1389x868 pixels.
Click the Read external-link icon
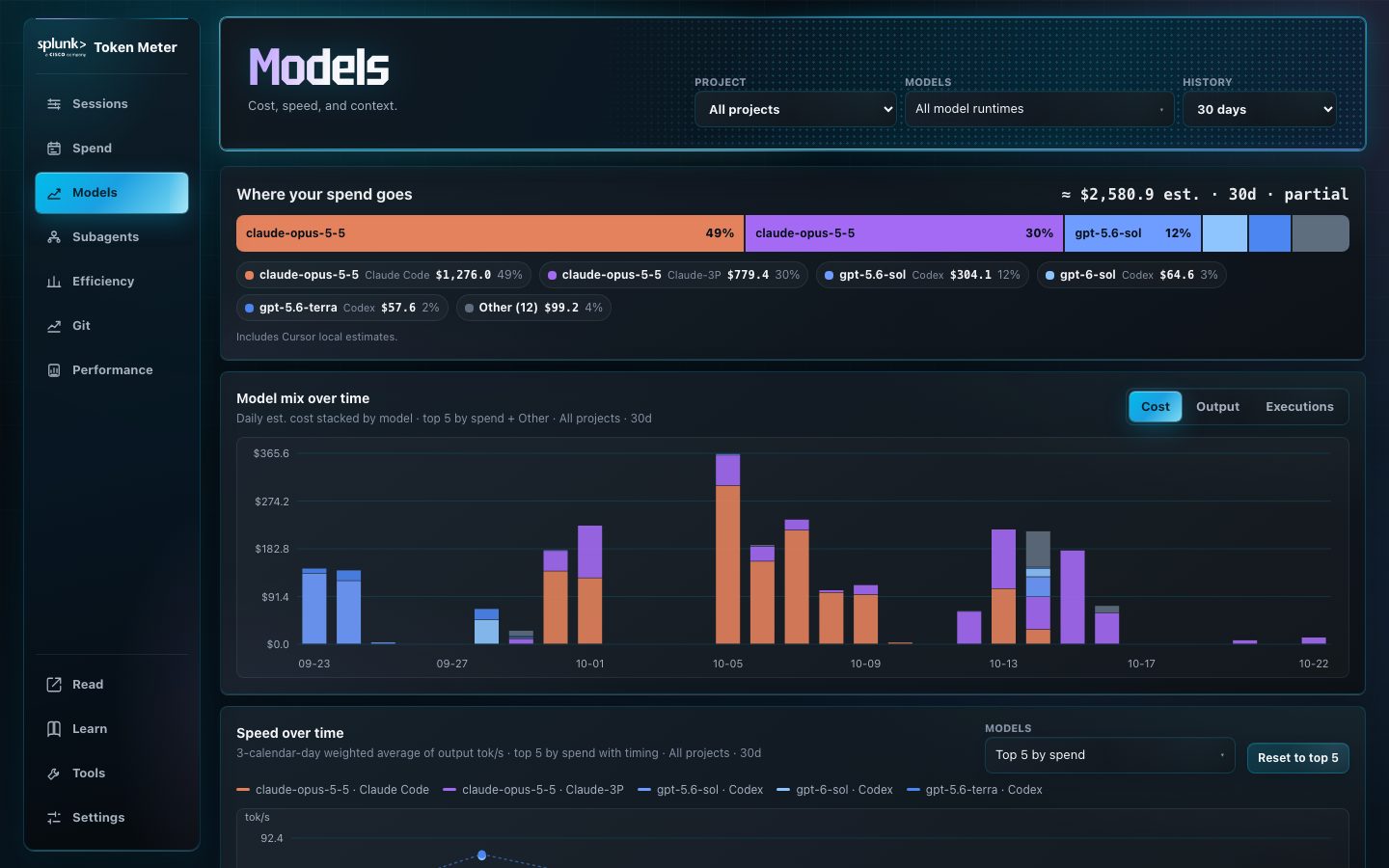pos(54,685)
